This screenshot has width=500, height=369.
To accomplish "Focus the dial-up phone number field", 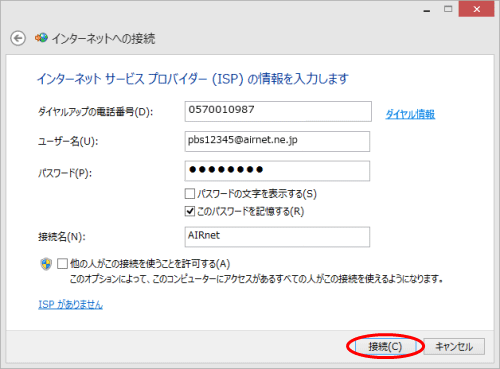I will (278, 111).
